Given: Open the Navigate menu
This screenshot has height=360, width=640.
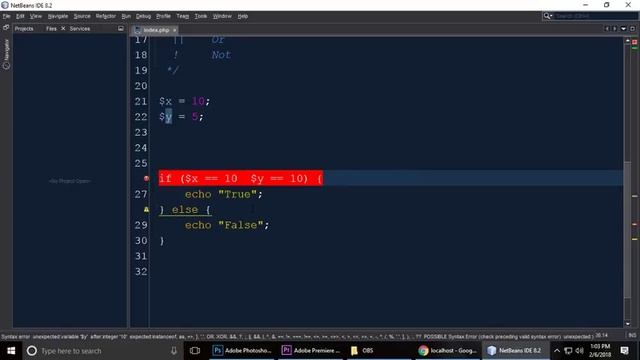Looking at the screenshot, I should (58, 16).
